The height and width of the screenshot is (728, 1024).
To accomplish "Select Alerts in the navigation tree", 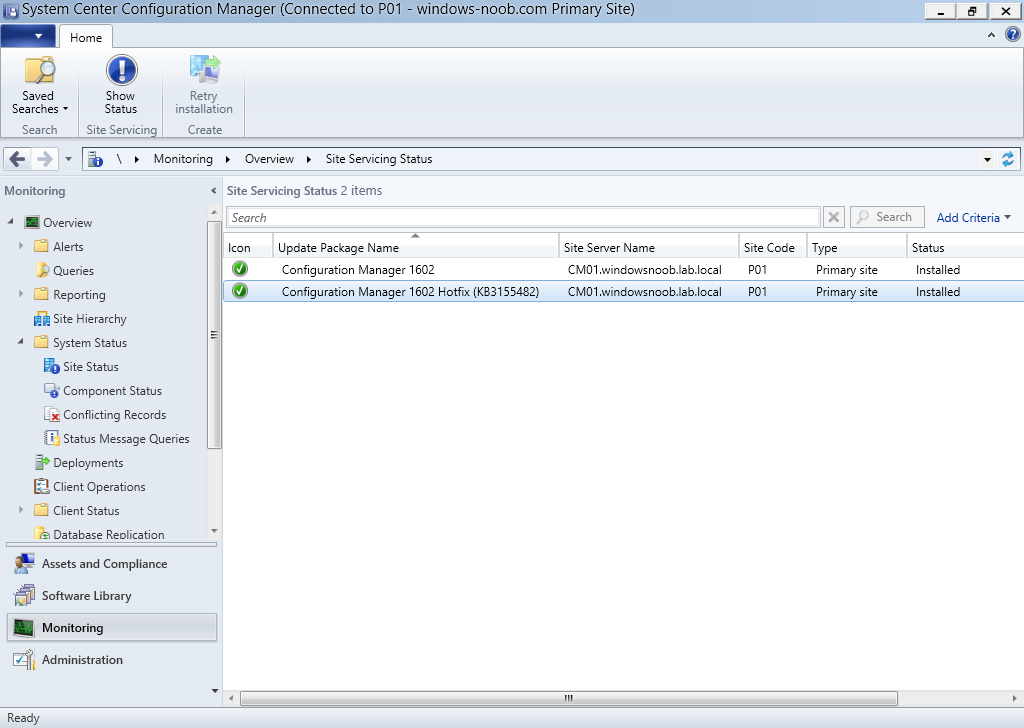I will click(x=69, y=246).
